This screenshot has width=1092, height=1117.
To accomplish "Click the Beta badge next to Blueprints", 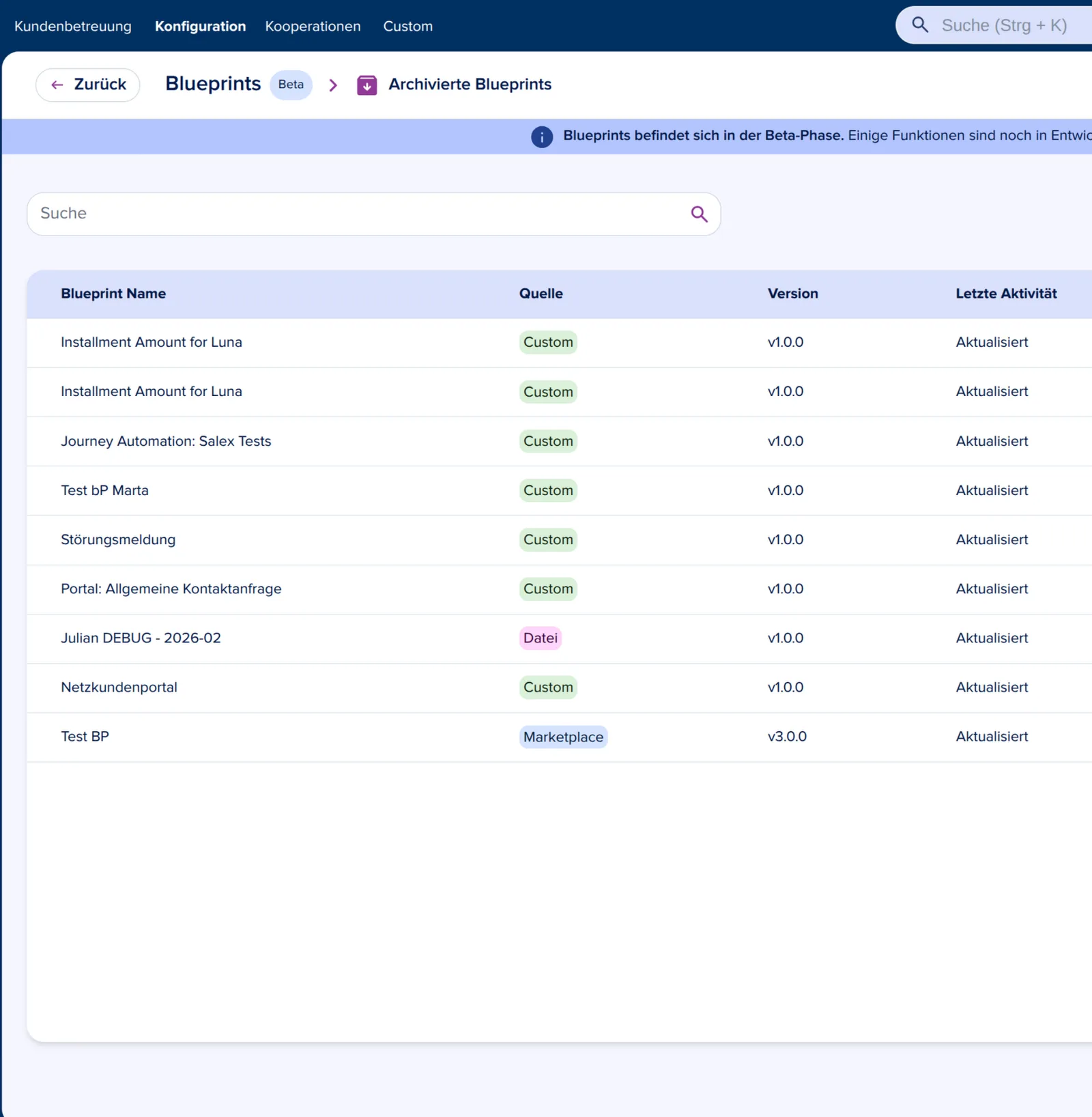I will [291, 85].
